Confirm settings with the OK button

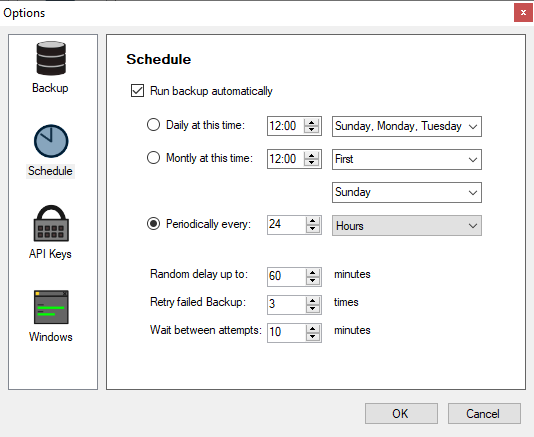point(401,413)
